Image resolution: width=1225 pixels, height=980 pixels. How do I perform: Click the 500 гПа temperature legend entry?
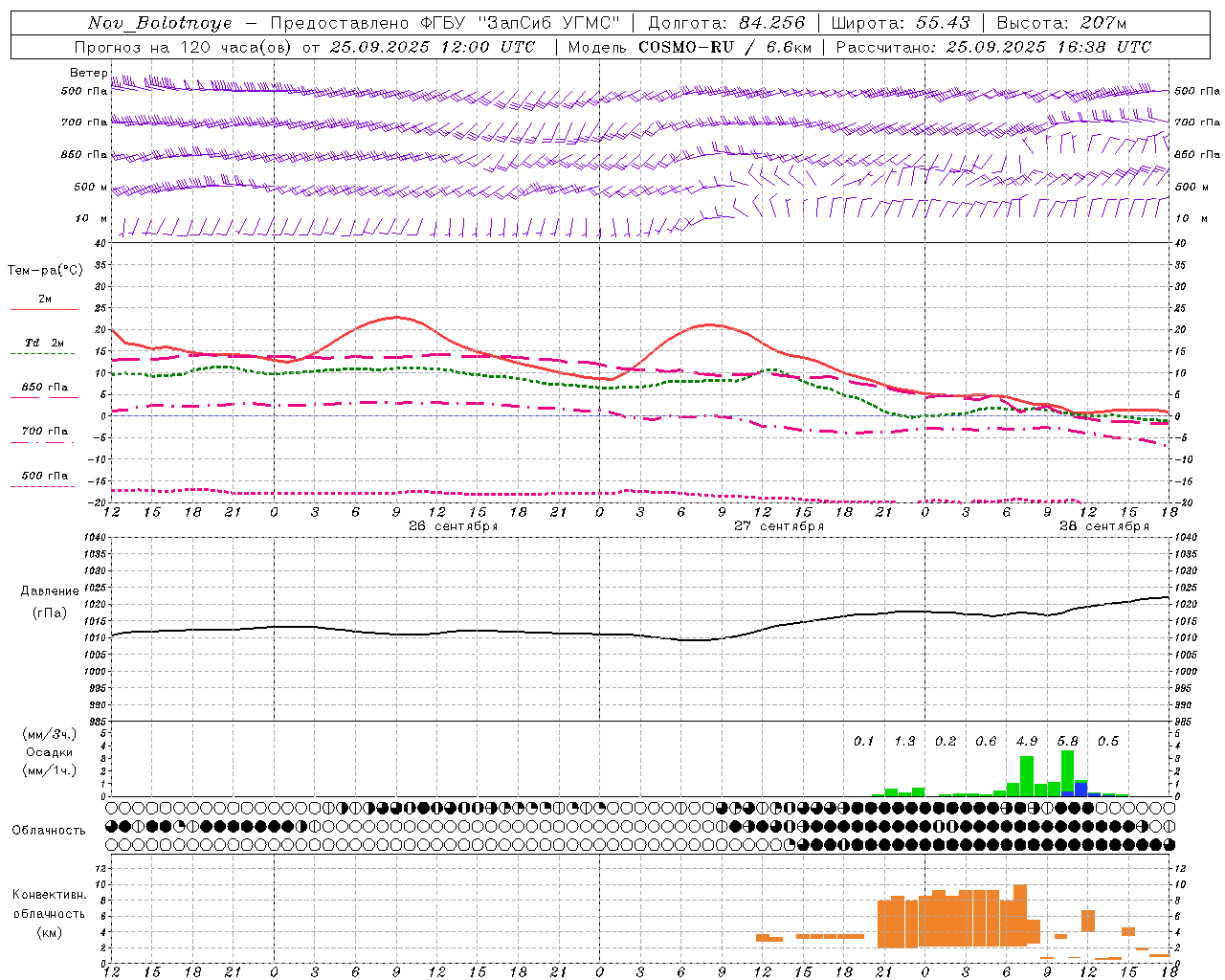45,476
